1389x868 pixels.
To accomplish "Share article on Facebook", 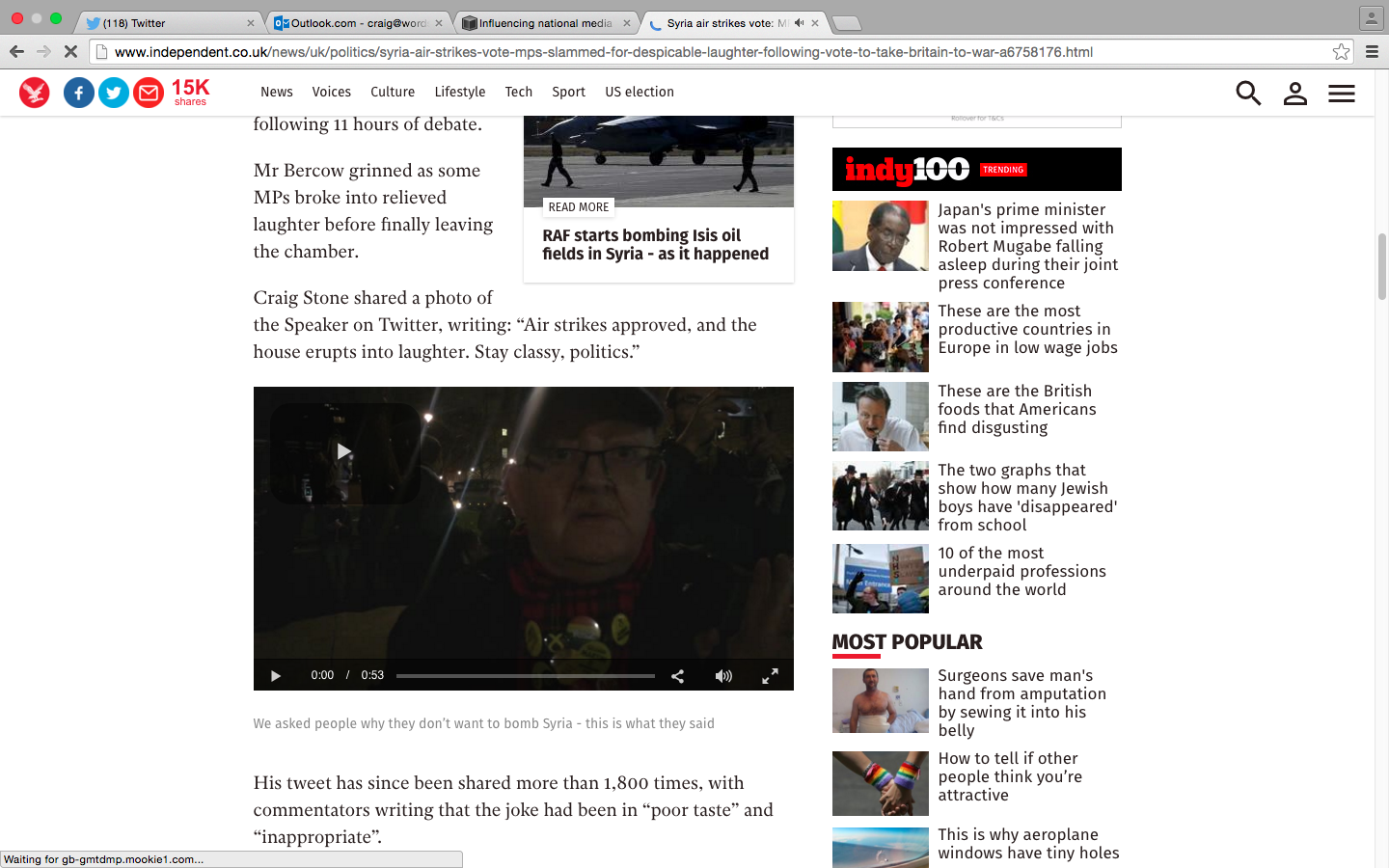I will (79, 93).
